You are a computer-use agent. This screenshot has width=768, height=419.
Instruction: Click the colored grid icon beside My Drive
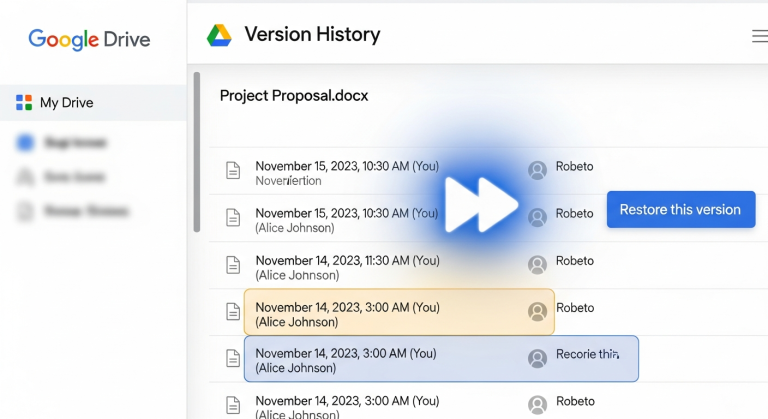[24, 103]
